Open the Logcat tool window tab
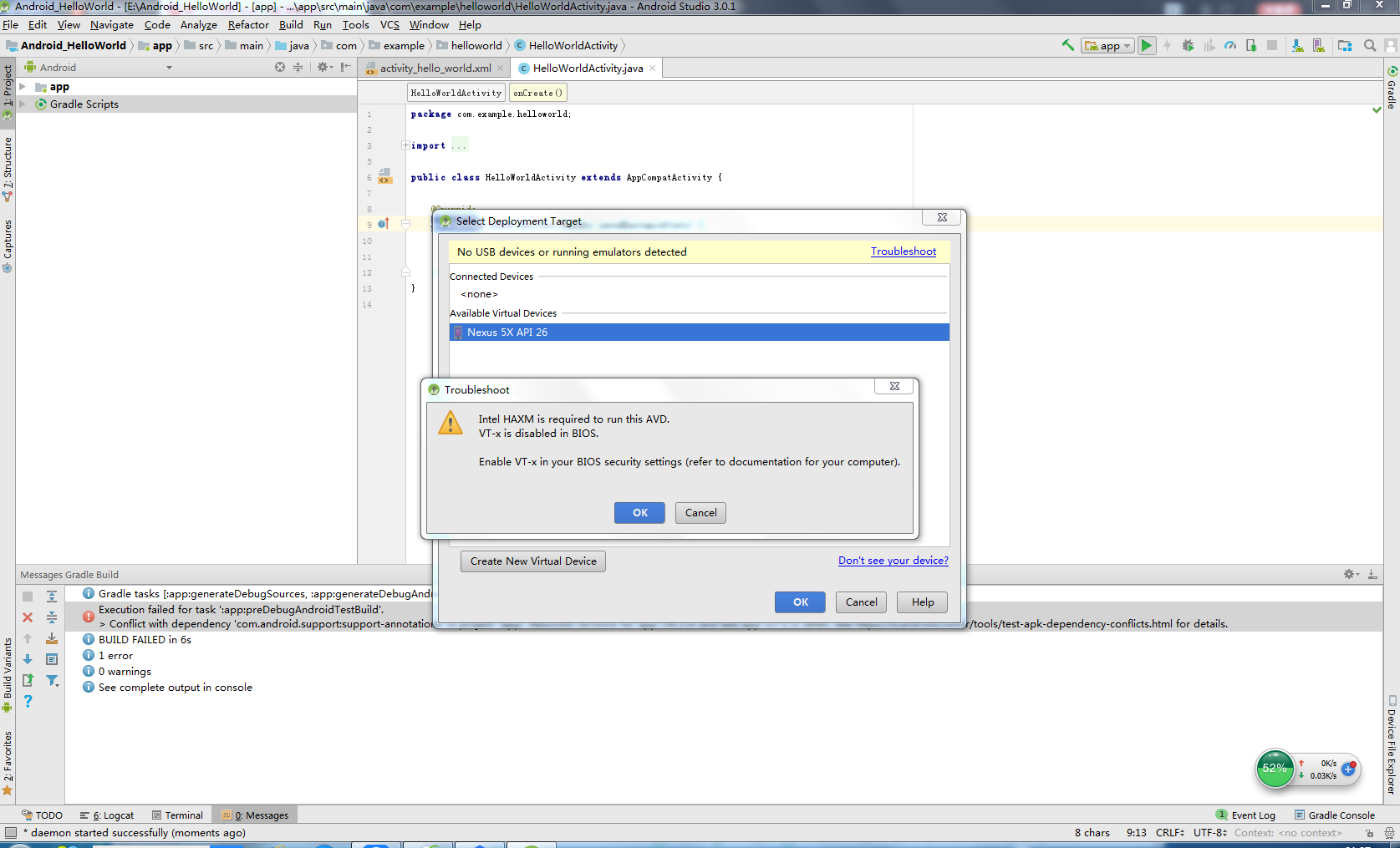Image resolution: width=1400 pixels, height=848 pixels. (x=107, y=815)
